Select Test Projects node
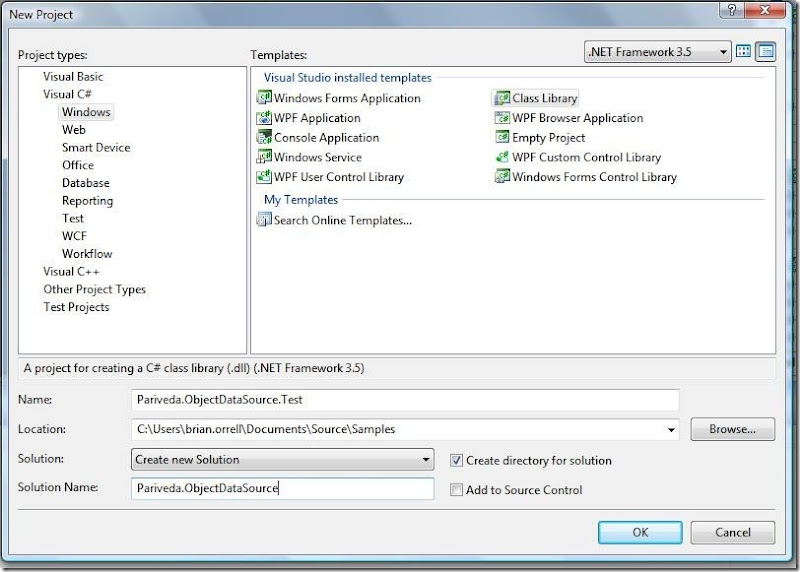This screenshot has width=800, height=572. click(x=76, y=307)
